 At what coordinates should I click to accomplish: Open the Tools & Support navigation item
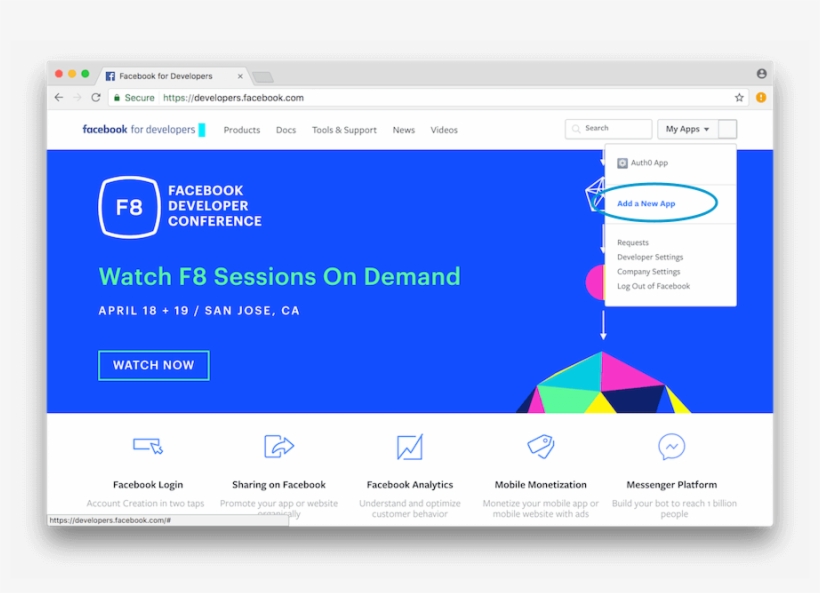coord(344,130)
